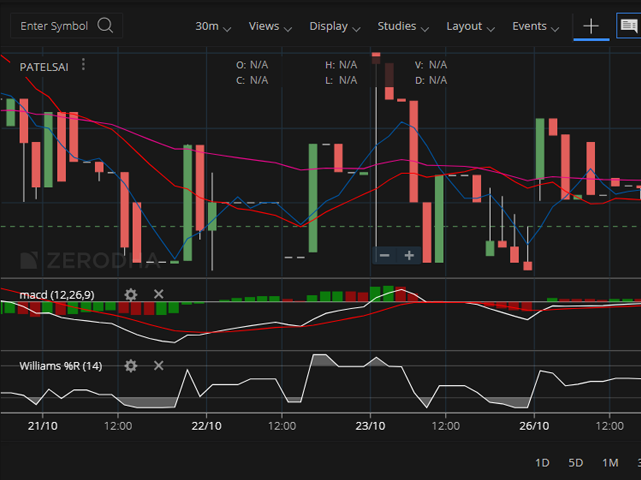641x480 pixels.
Task: Toggle the info tooltip callout icon
Action: 629,26
